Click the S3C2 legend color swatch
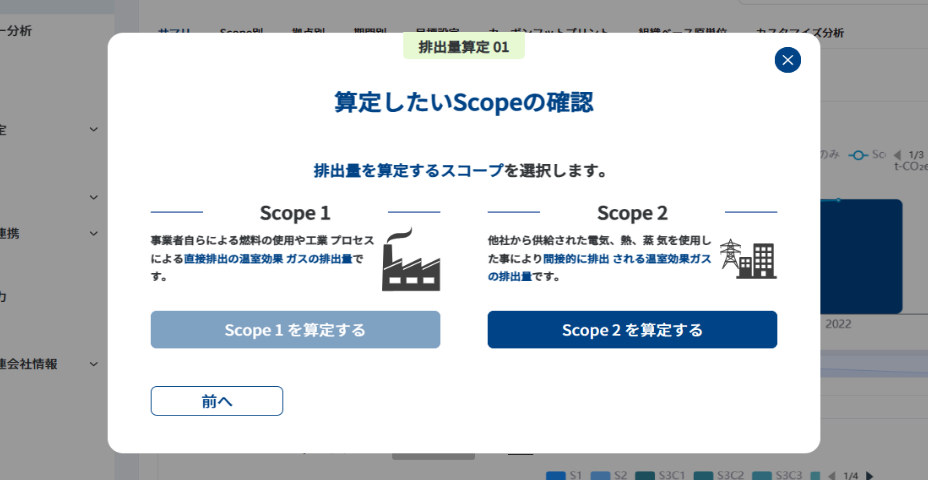This screenshot has height=480, width=928. [704, 475]
